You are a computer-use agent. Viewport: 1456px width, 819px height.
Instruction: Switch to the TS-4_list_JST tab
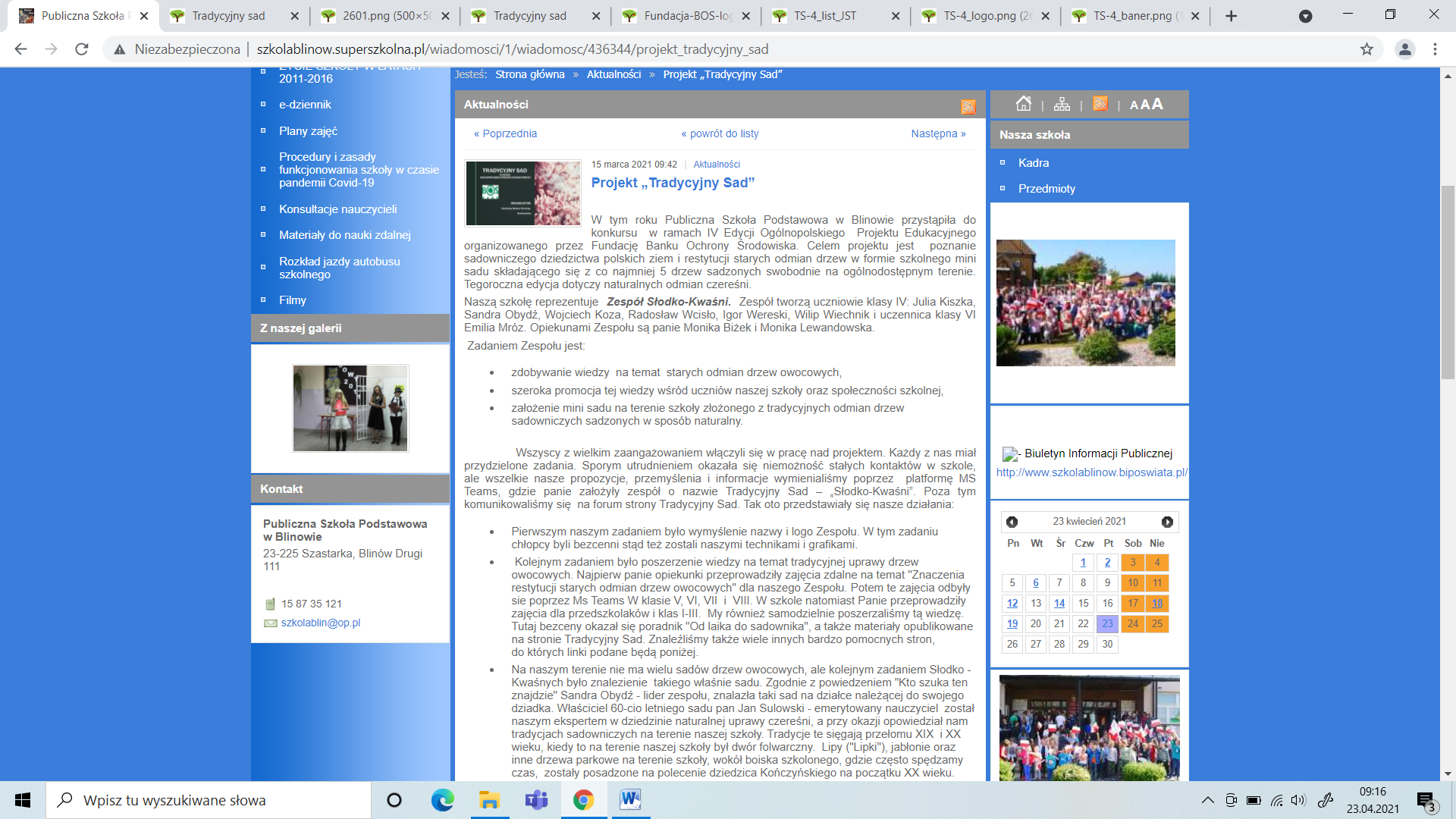(825, 16)
